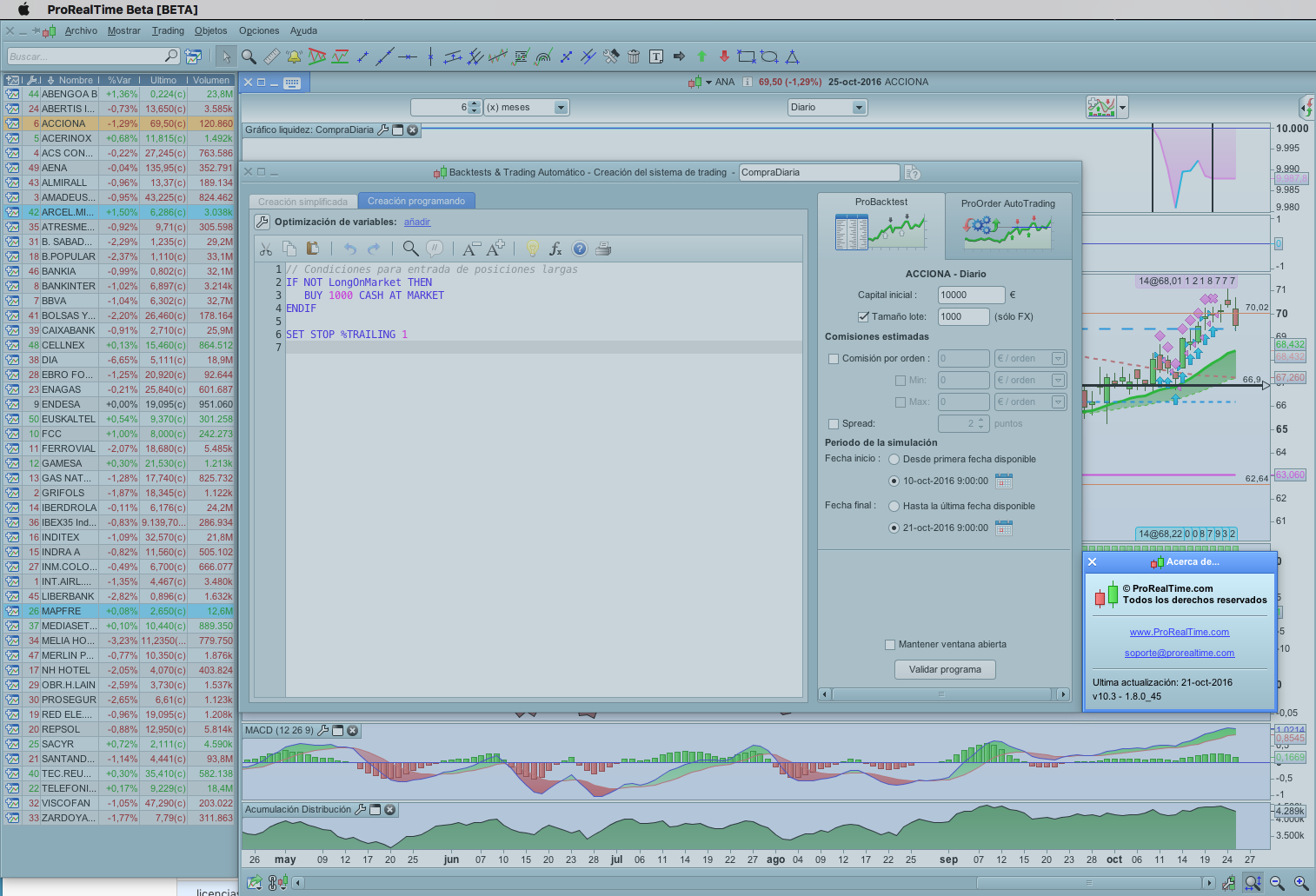Enable the Comisión por orden checkbox
The width and height of the screenshot is (1316, 896).
point(834,359)
